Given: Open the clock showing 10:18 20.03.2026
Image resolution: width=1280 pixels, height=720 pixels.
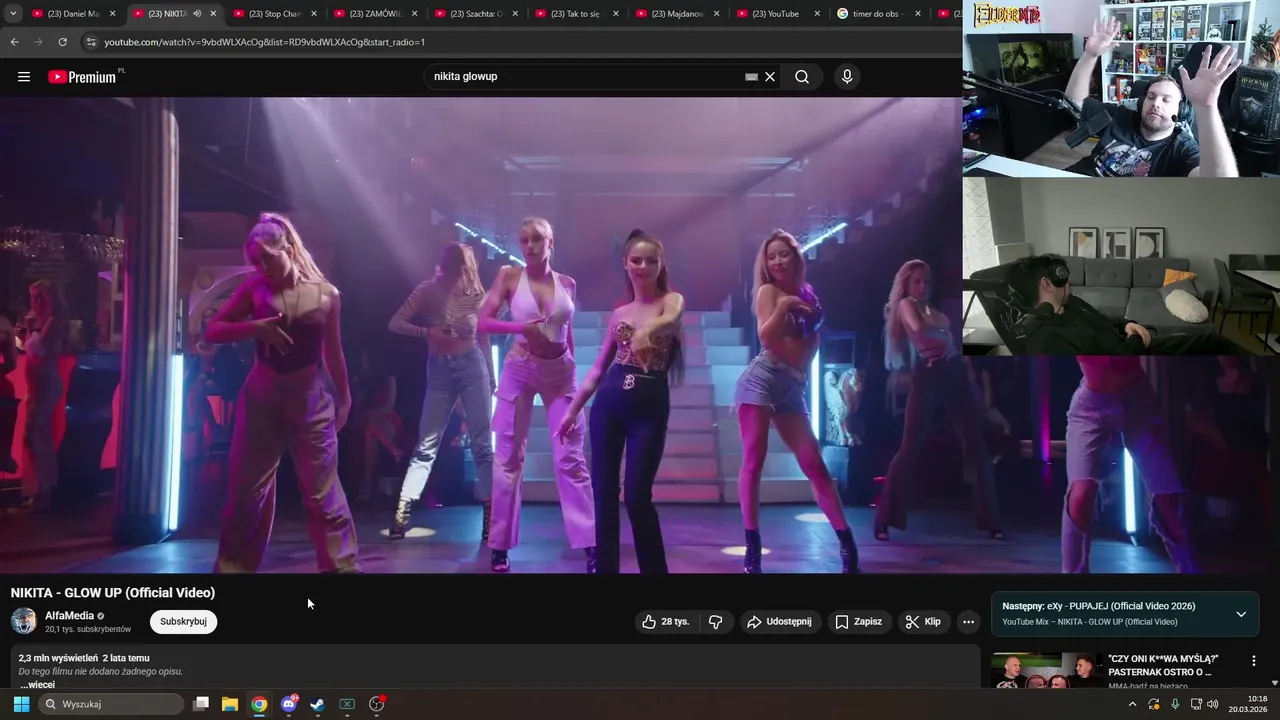Looking at the screenshot, I should 1248,704.
